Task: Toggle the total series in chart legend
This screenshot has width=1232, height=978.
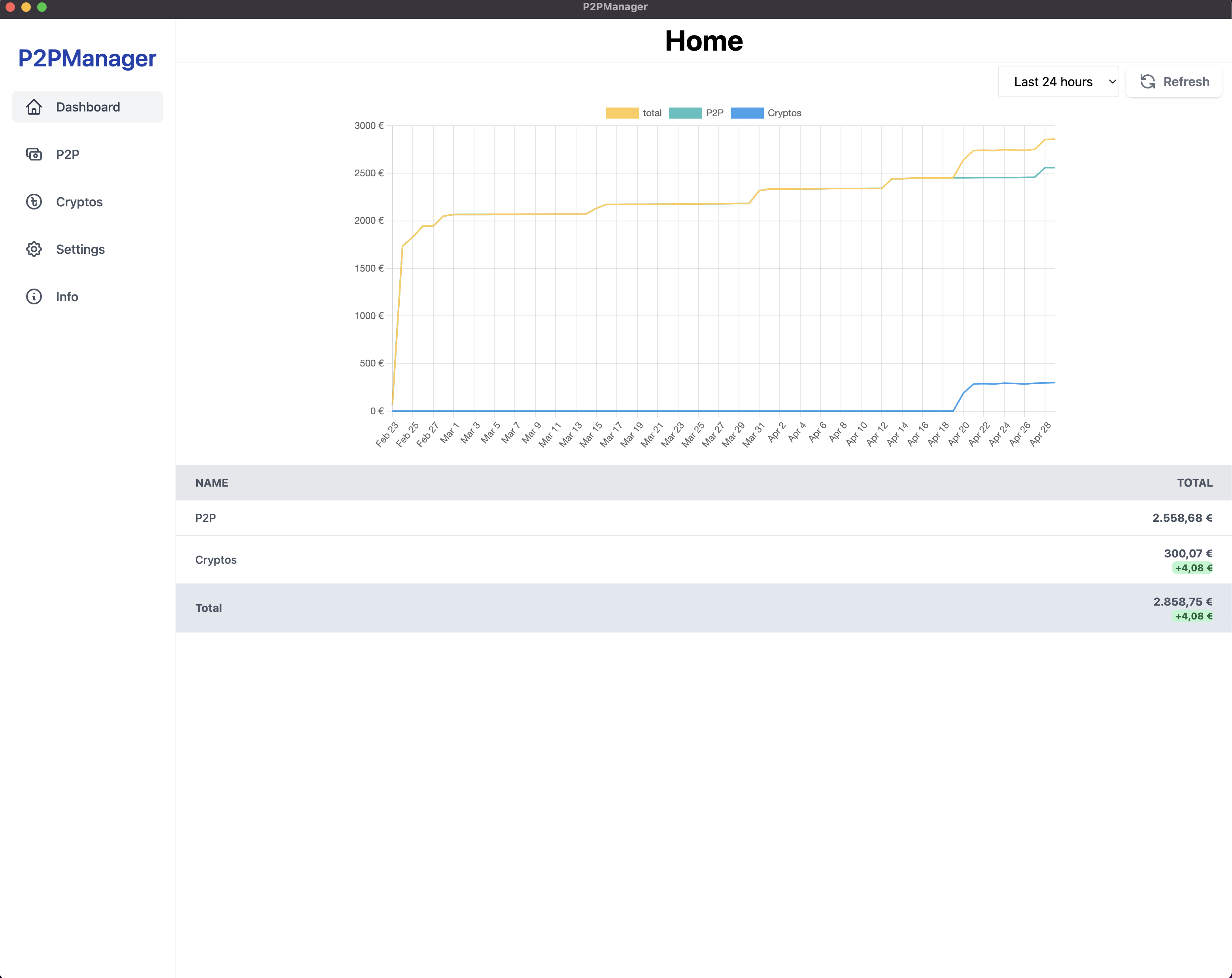Action: click(652, 113)
